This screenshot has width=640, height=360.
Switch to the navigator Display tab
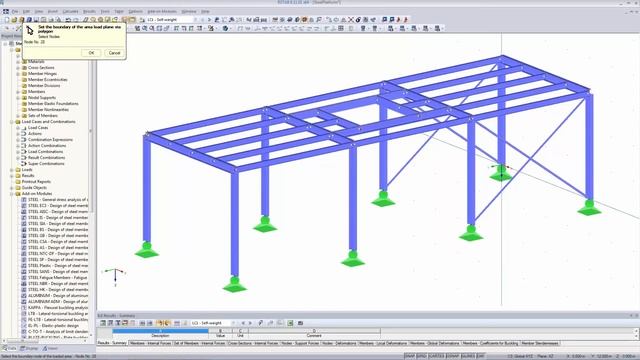click(x=29, y=349)
